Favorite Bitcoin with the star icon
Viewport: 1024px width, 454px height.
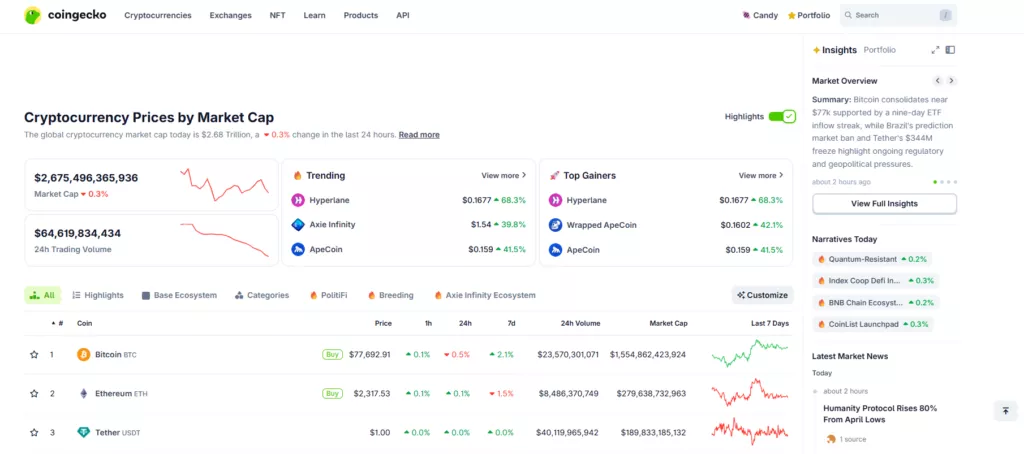[34, 355]
